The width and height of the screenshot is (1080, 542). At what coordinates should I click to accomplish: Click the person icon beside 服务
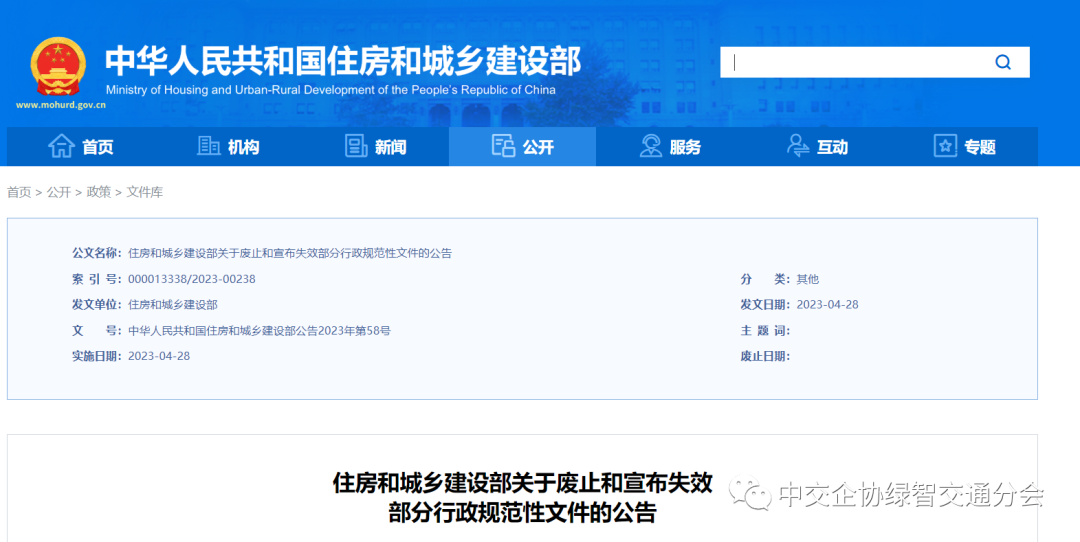point(651,146)
